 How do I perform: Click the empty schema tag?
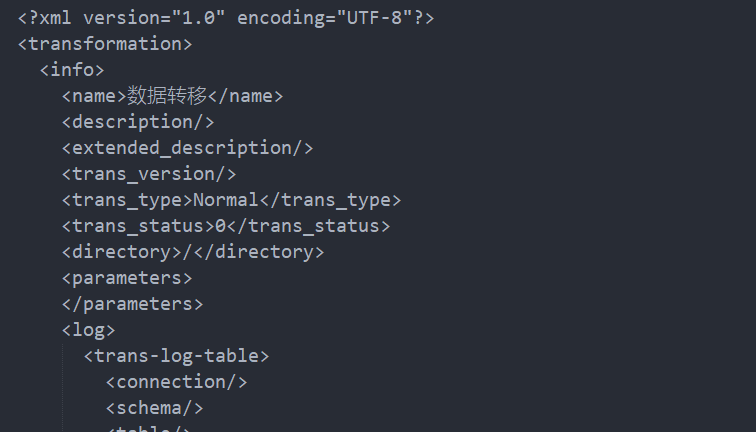point(154,408)
